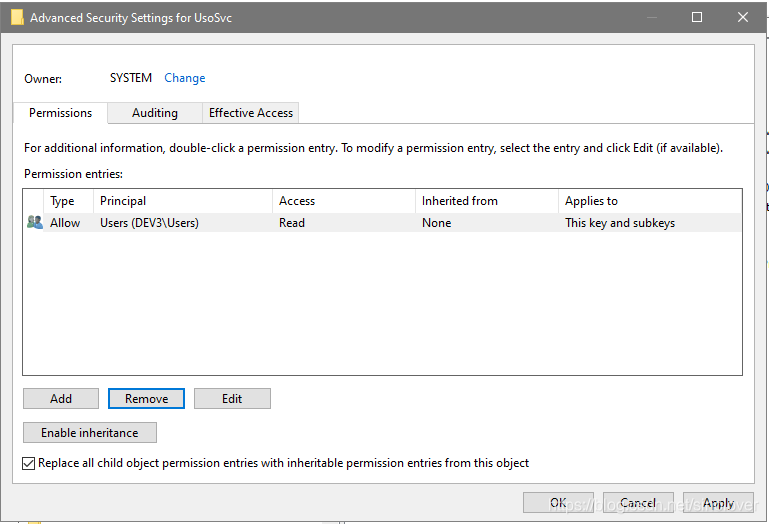
Task: Sort by the Principal column header
Action: (x=183, y=201)
